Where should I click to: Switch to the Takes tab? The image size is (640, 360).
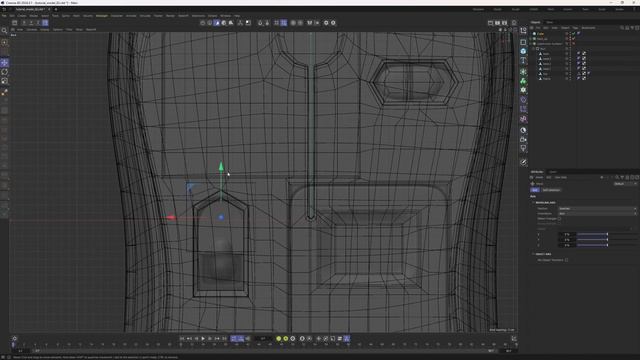pos(550,22)
